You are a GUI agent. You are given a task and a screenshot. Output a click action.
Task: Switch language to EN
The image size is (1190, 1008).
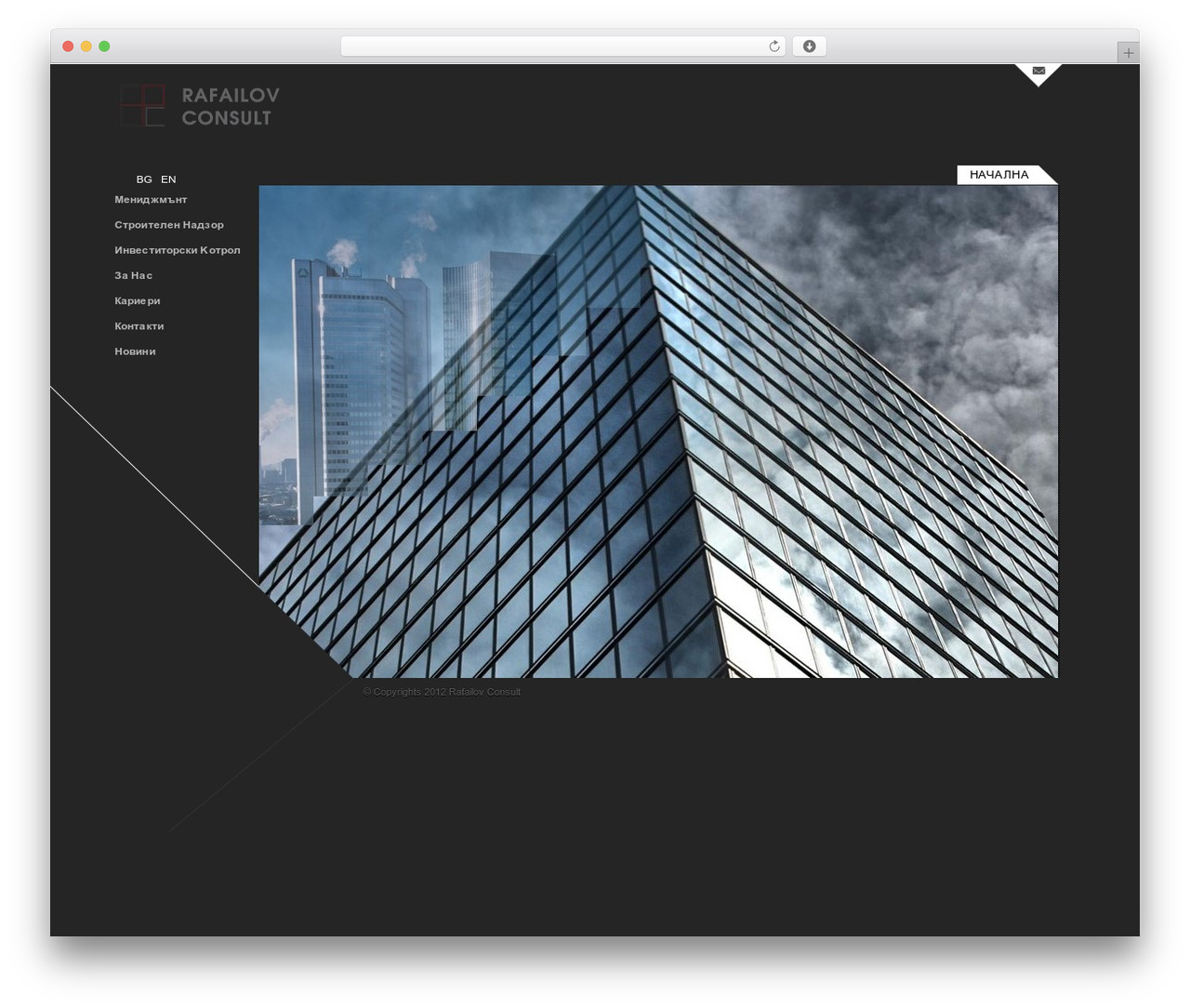tap(168, 179)
